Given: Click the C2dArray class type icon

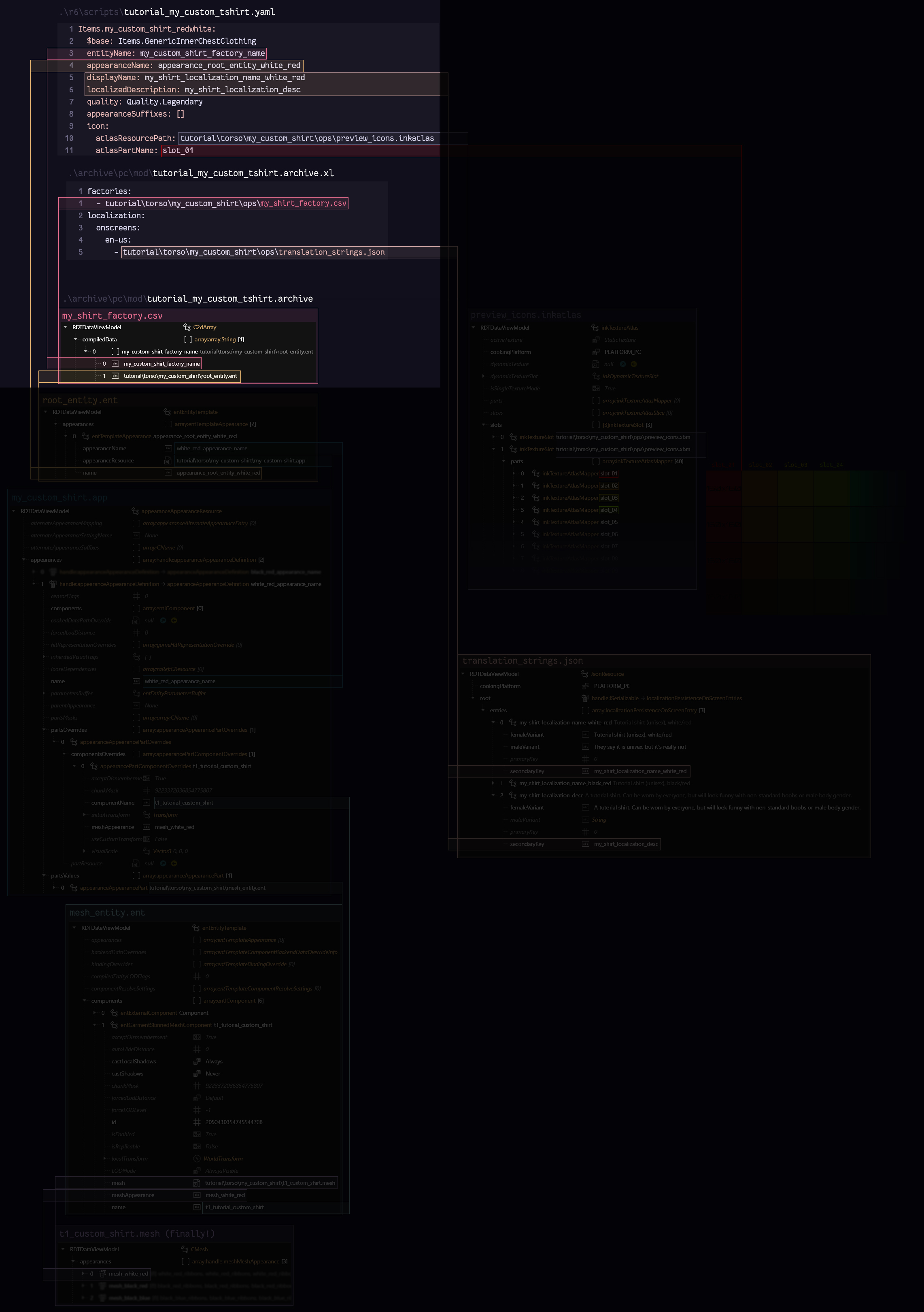Looking at the screenshot, I should tap(187, 328).
